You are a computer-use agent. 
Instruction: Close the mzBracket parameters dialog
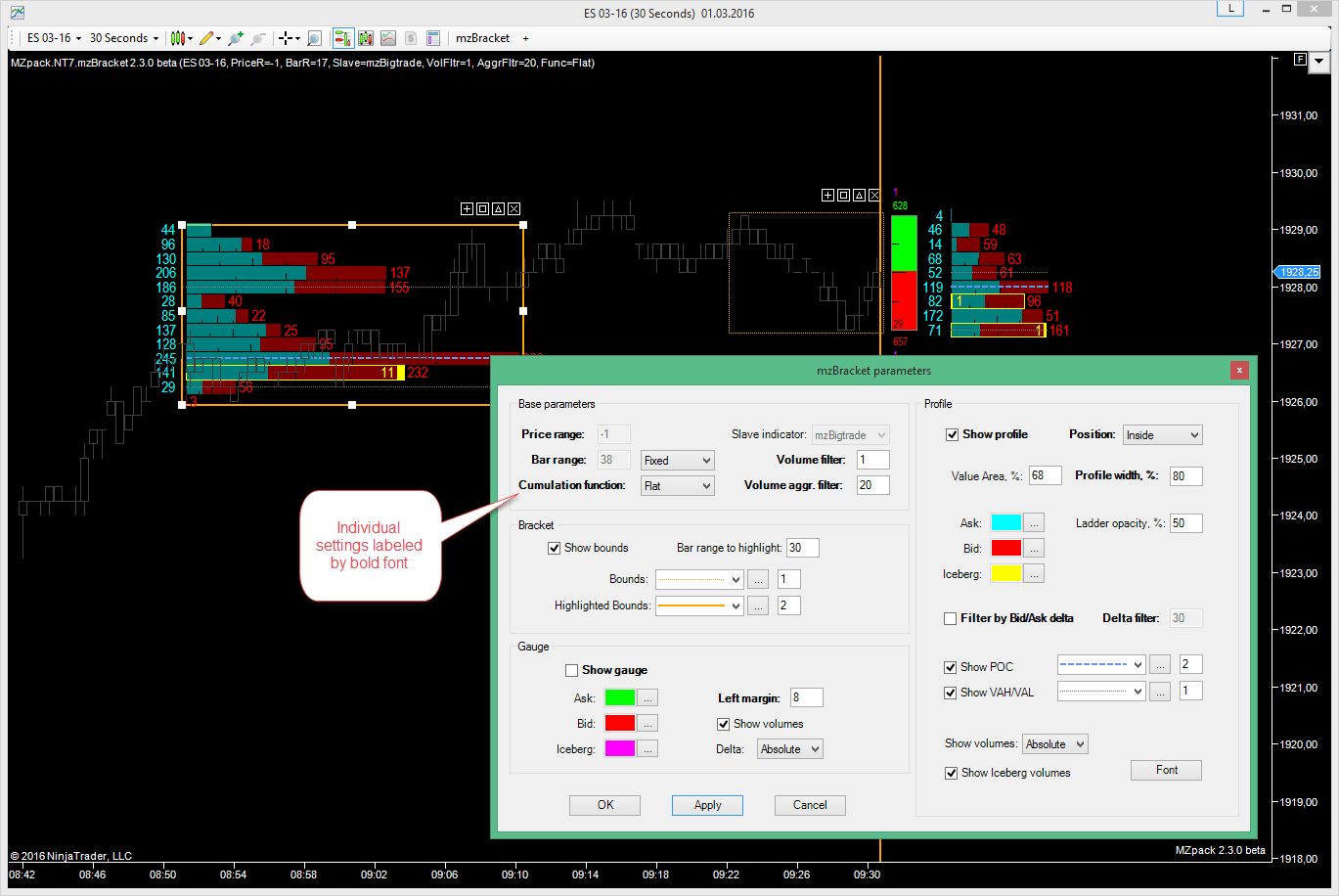pyautogui.click(x=1239, y=370)
